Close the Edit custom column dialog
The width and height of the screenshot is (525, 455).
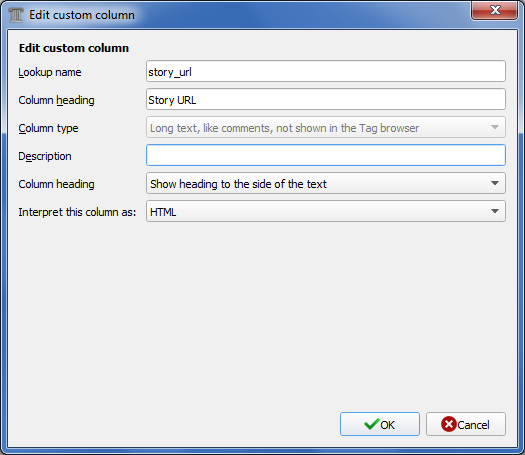495,10
